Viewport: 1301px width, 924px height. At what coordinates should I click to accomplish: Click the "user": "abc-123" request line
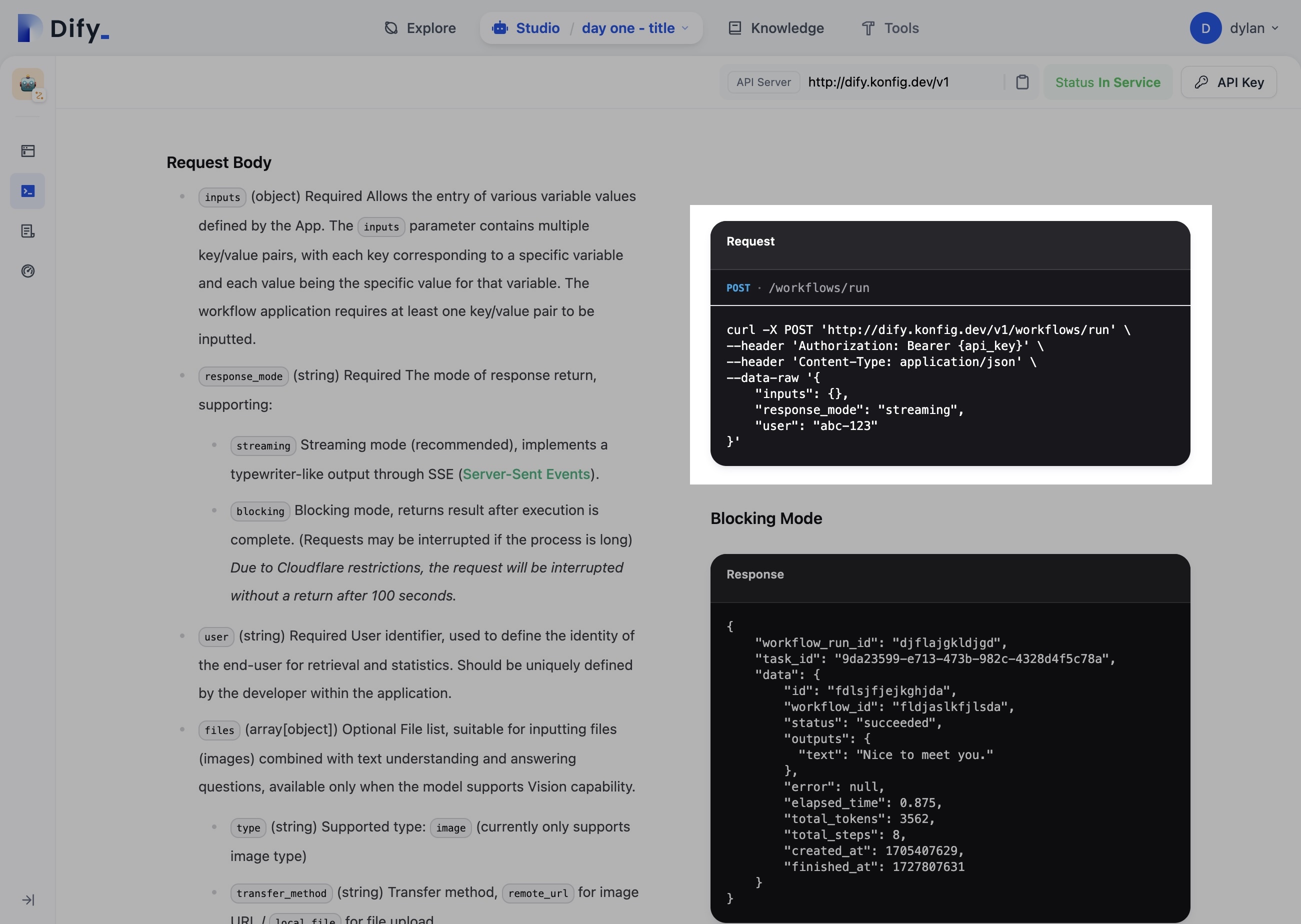(816, 425)
